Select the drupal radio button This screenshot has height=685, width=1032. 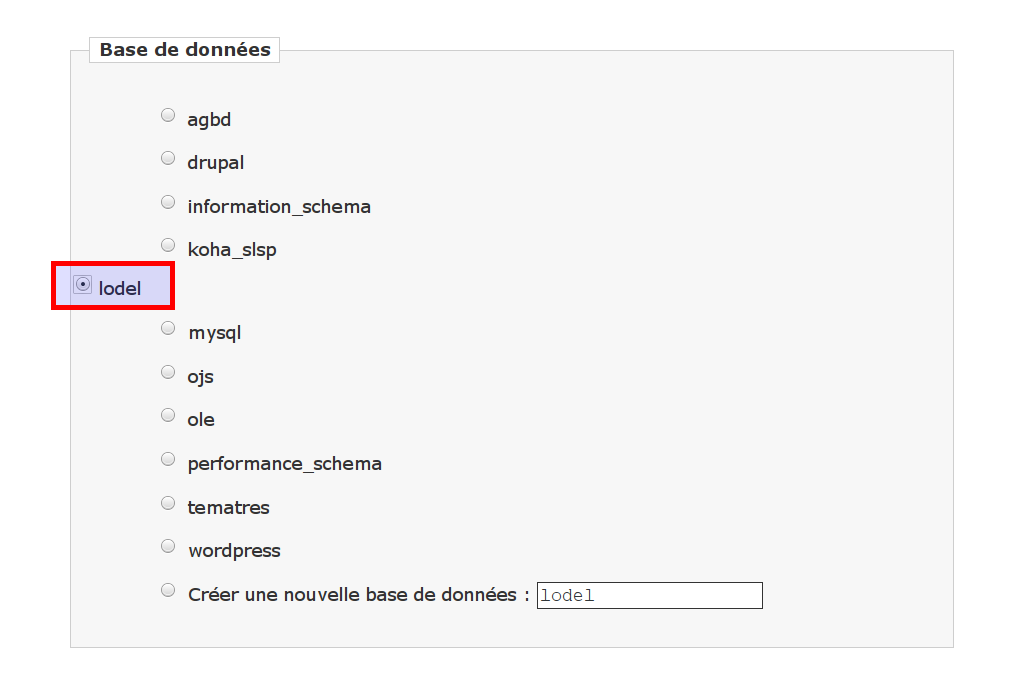168,158
